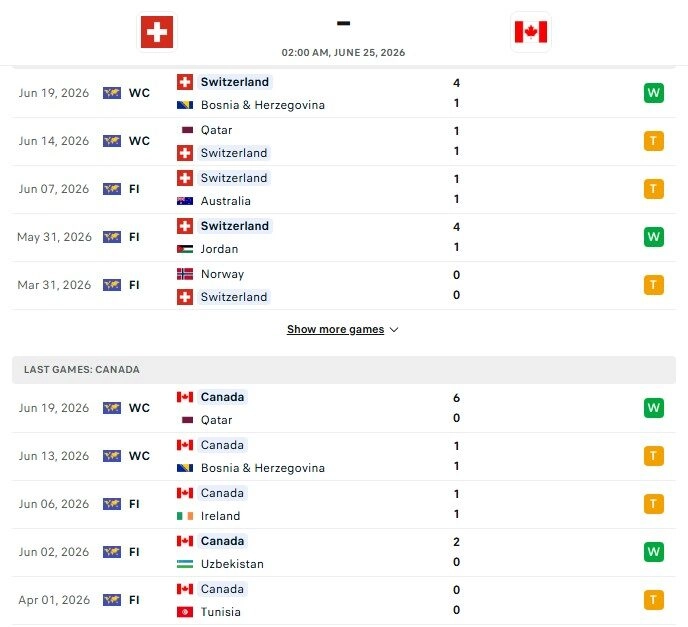Image resolution: width=688 pixels, height=627 pixels.
Task: Click the Norway flag icon
Action: coord(185,274)
